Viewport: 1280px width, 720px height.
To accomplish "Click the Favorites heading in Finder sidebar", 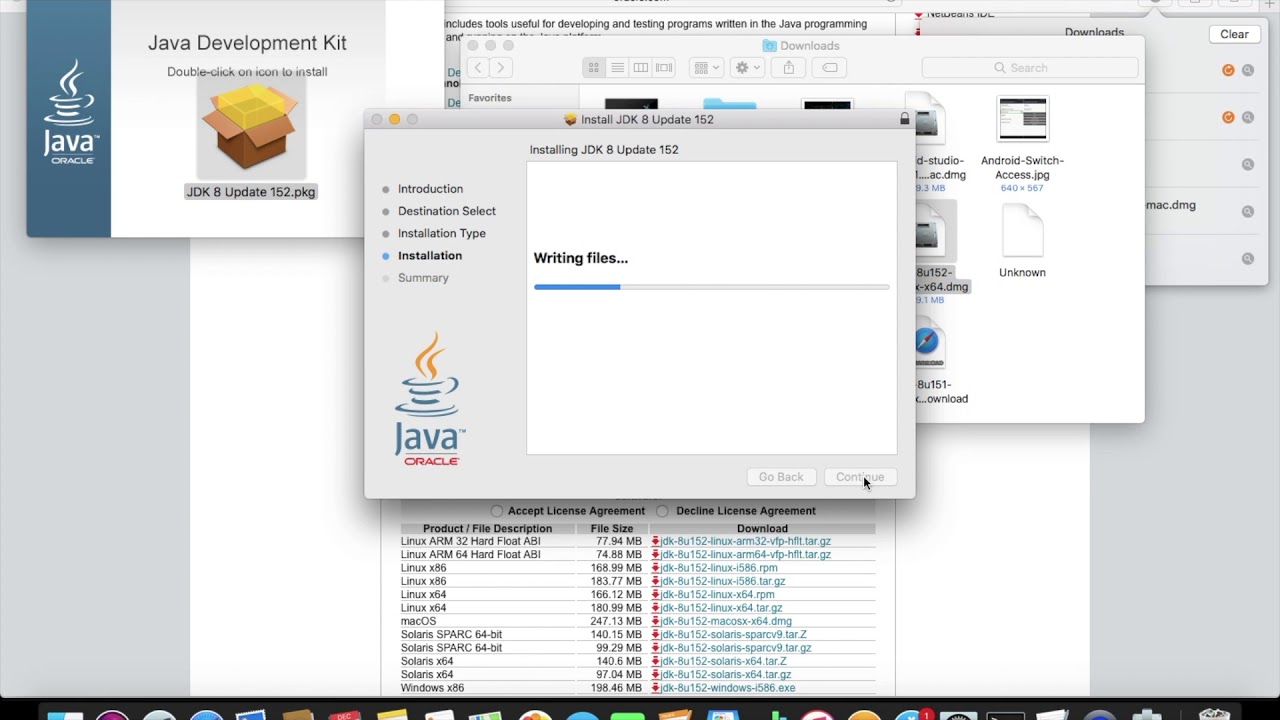I will tap(490, 98).
